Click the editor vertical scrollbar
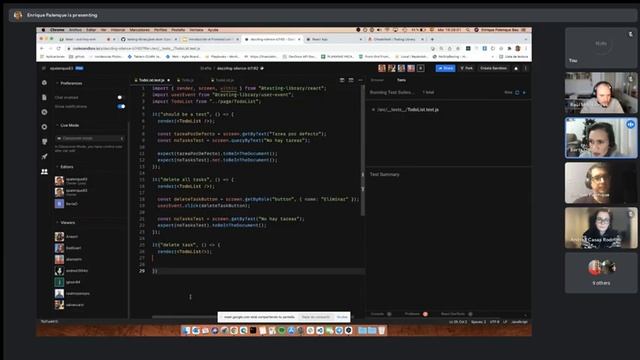The height and width of the screenshot is (360, 640). pos(362,150)
